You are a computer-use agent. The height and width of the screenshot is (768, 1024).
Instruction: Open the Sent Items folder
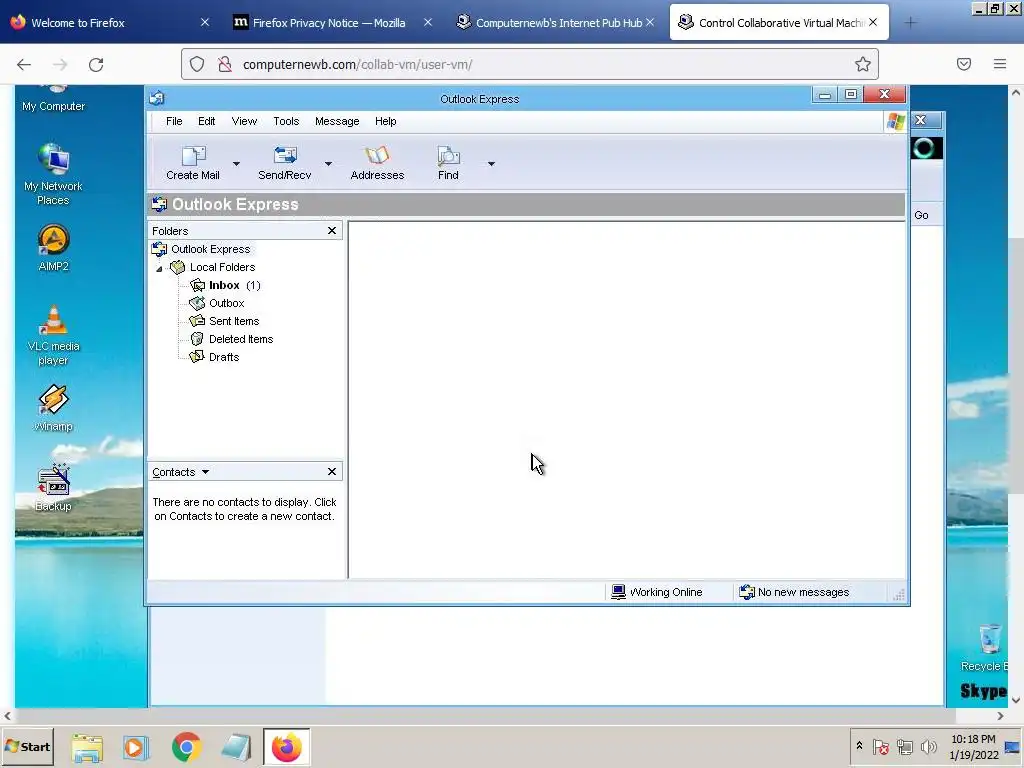coord(234,321)
